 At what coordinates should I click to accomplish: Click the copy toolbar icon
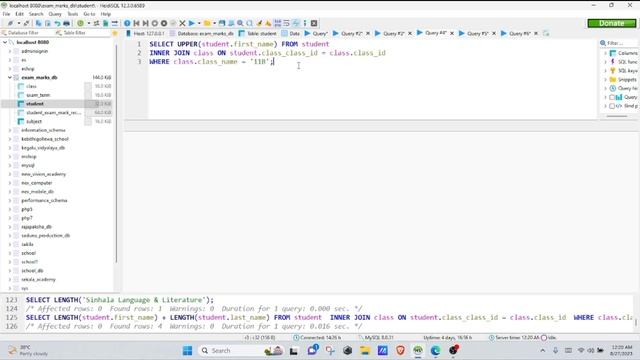click(x=38, y=23)
